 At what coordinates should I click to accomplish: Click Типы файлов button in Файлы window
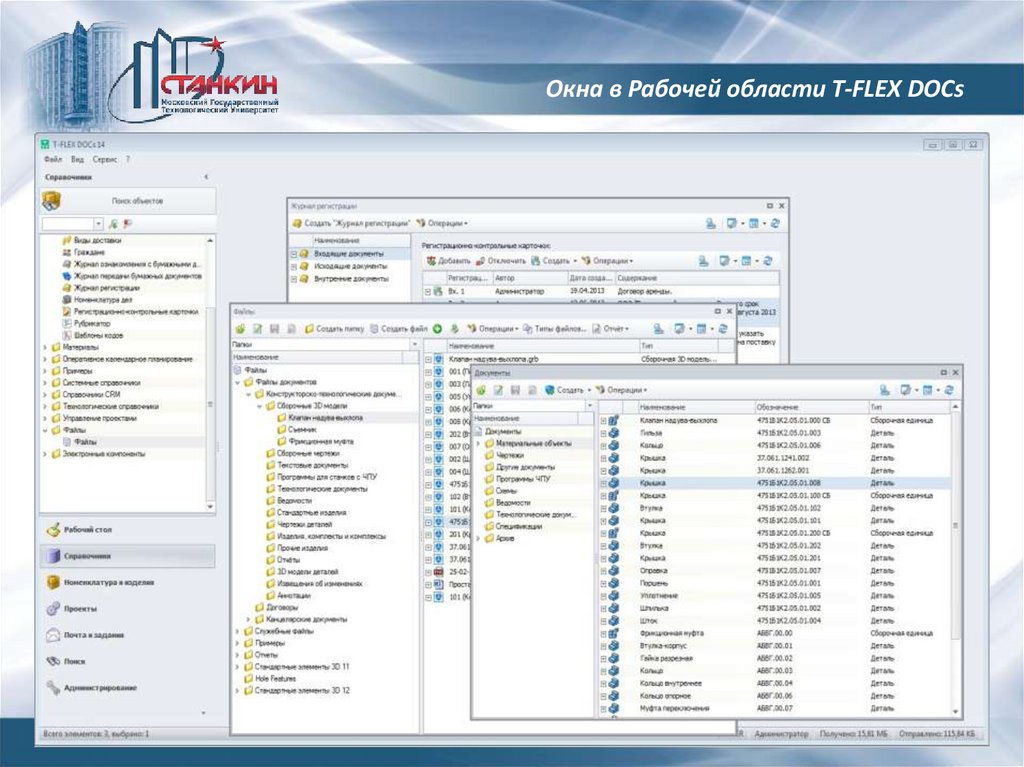(x=555, y=329)
